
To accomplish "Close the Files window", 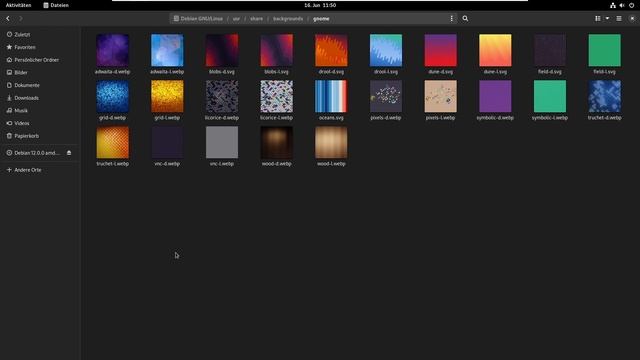I will (632, 18).
